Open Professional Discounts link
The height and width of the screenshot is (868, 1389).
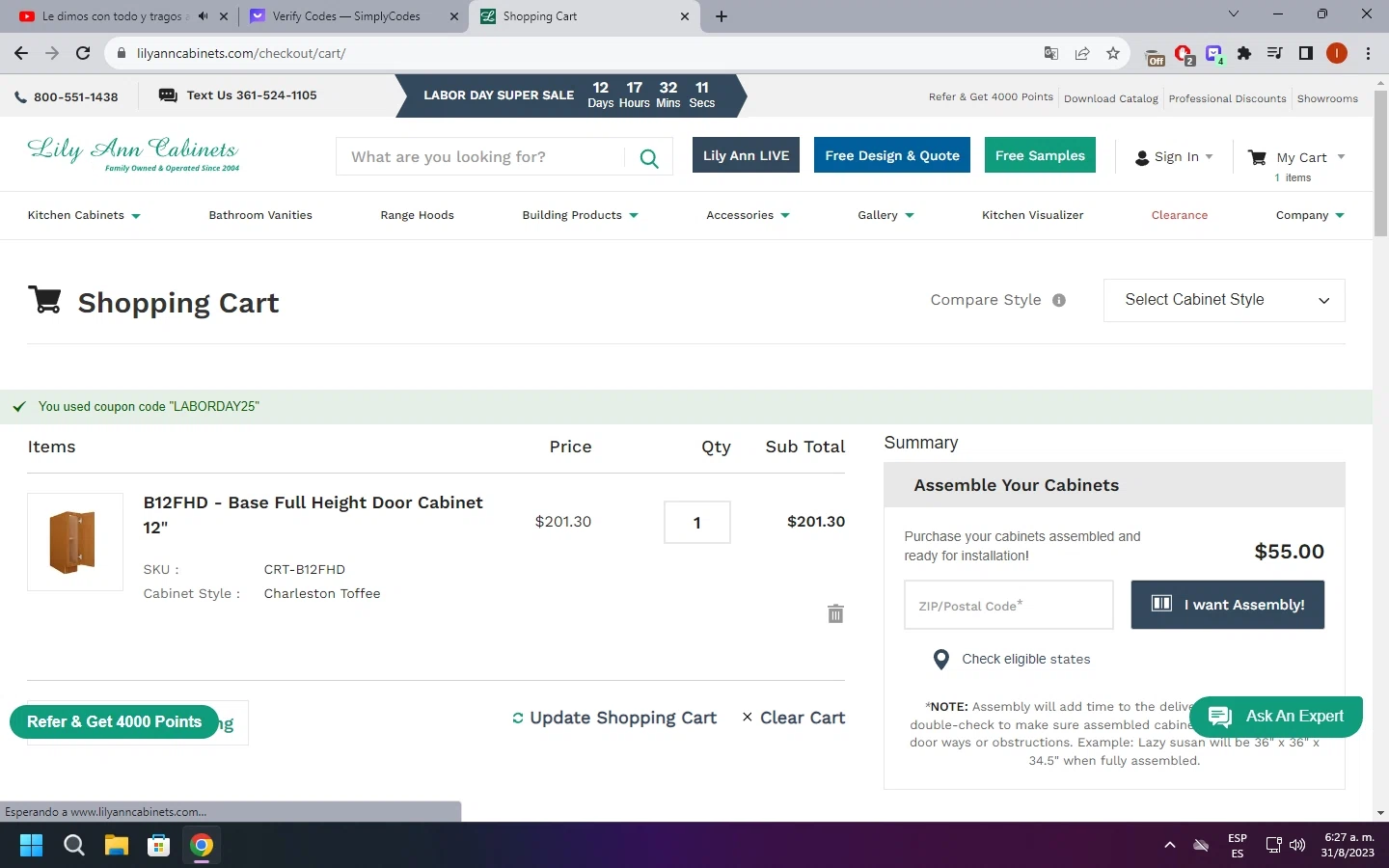point(1227,98)
